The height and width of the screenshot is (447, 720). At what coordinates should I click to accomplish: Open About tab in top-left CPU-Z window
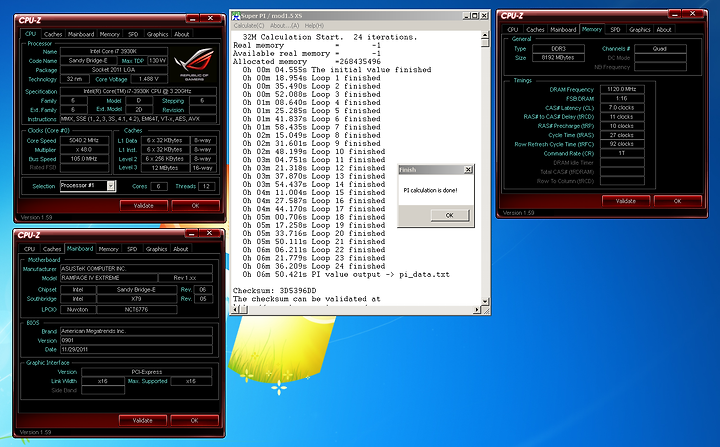(181, 34)
